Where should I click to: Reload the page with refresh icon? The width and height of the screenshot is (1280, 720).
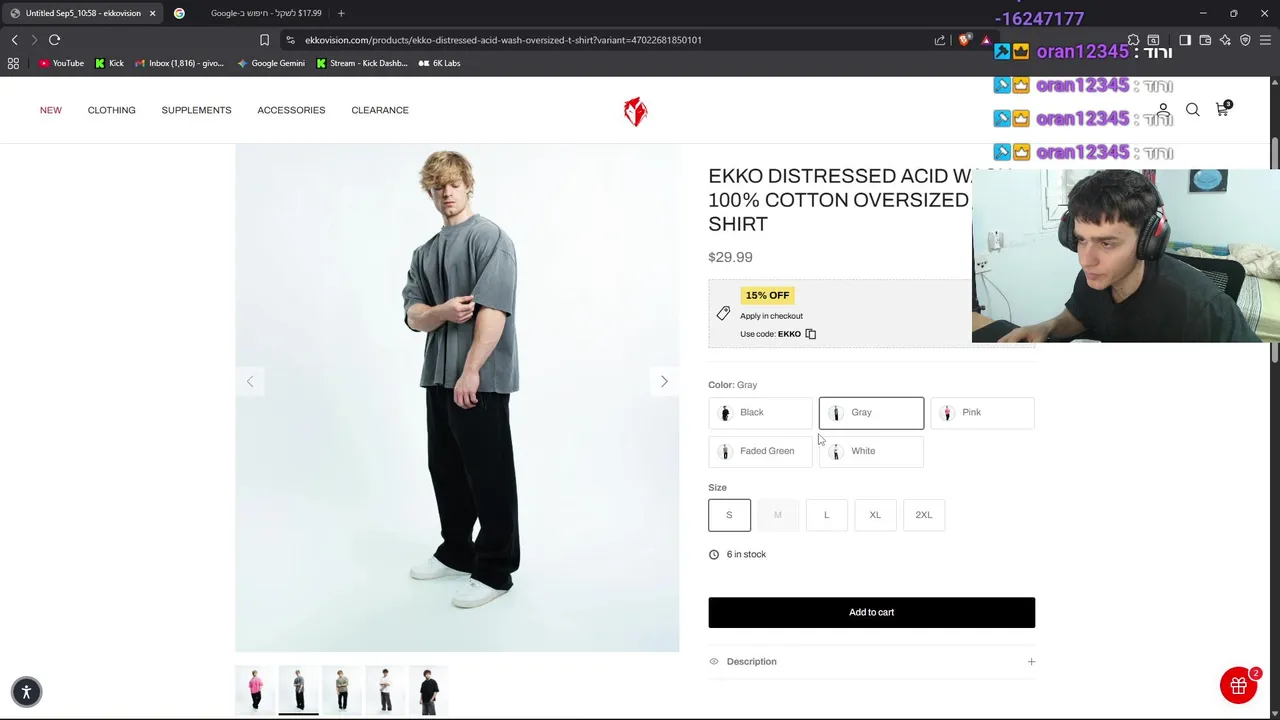55,40
